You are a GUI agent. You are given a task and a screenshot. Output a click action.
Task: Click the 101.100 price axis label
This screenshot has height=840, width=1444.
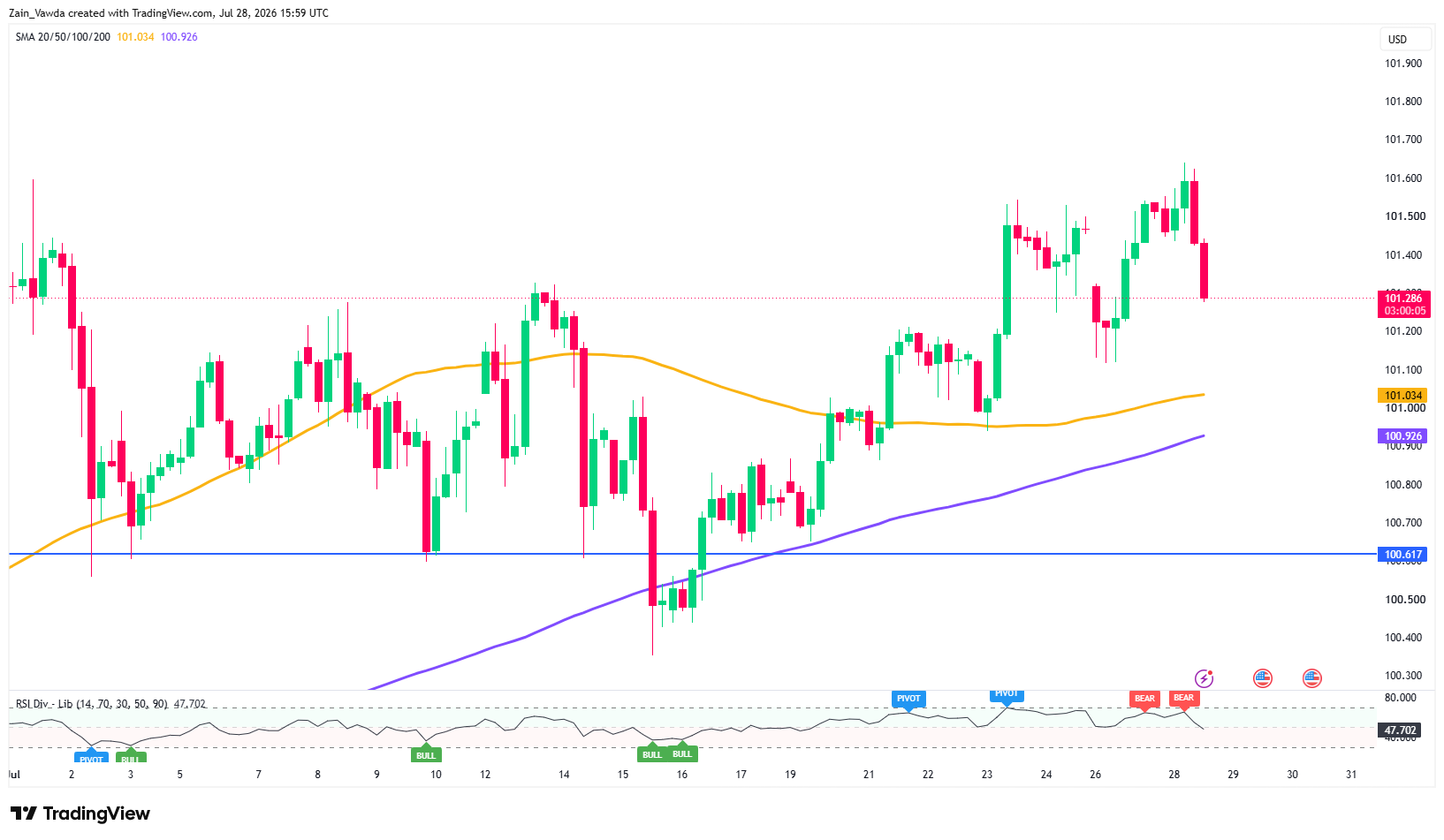[1403, 370]
